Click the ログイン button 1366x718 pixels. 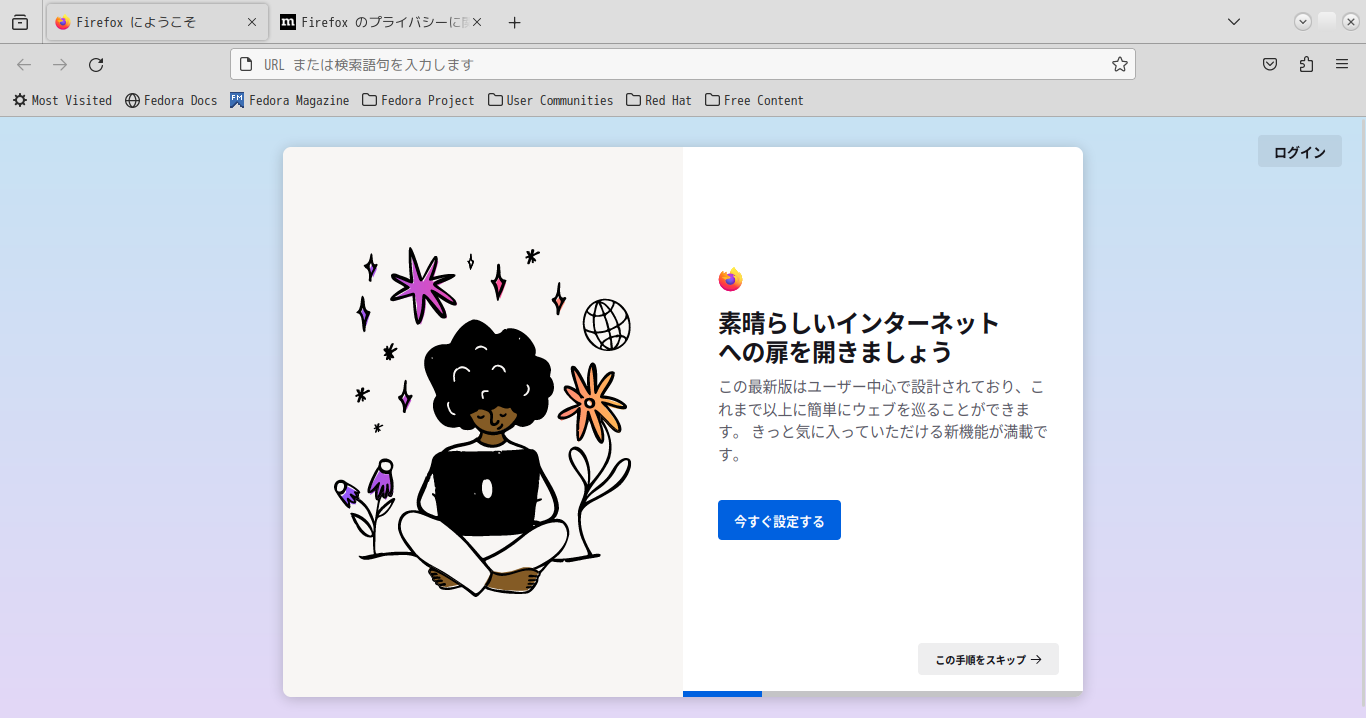point(1300,152)
